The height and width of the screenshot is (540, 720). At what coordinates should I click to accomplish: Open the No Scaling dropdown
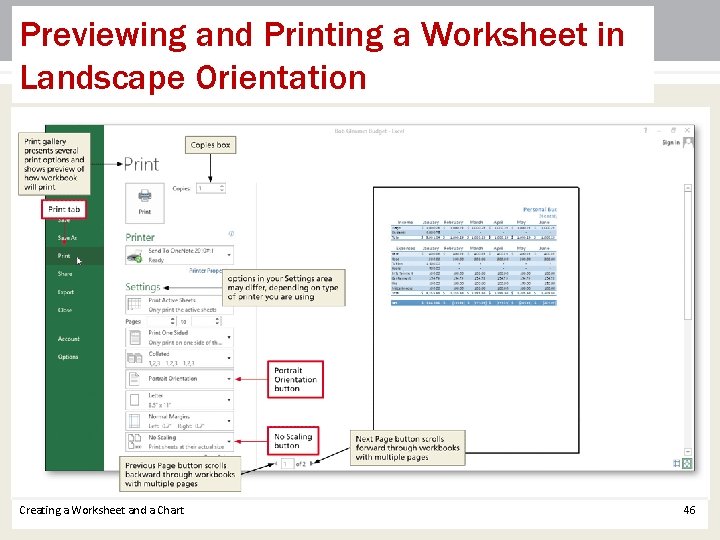coord(180,442)
